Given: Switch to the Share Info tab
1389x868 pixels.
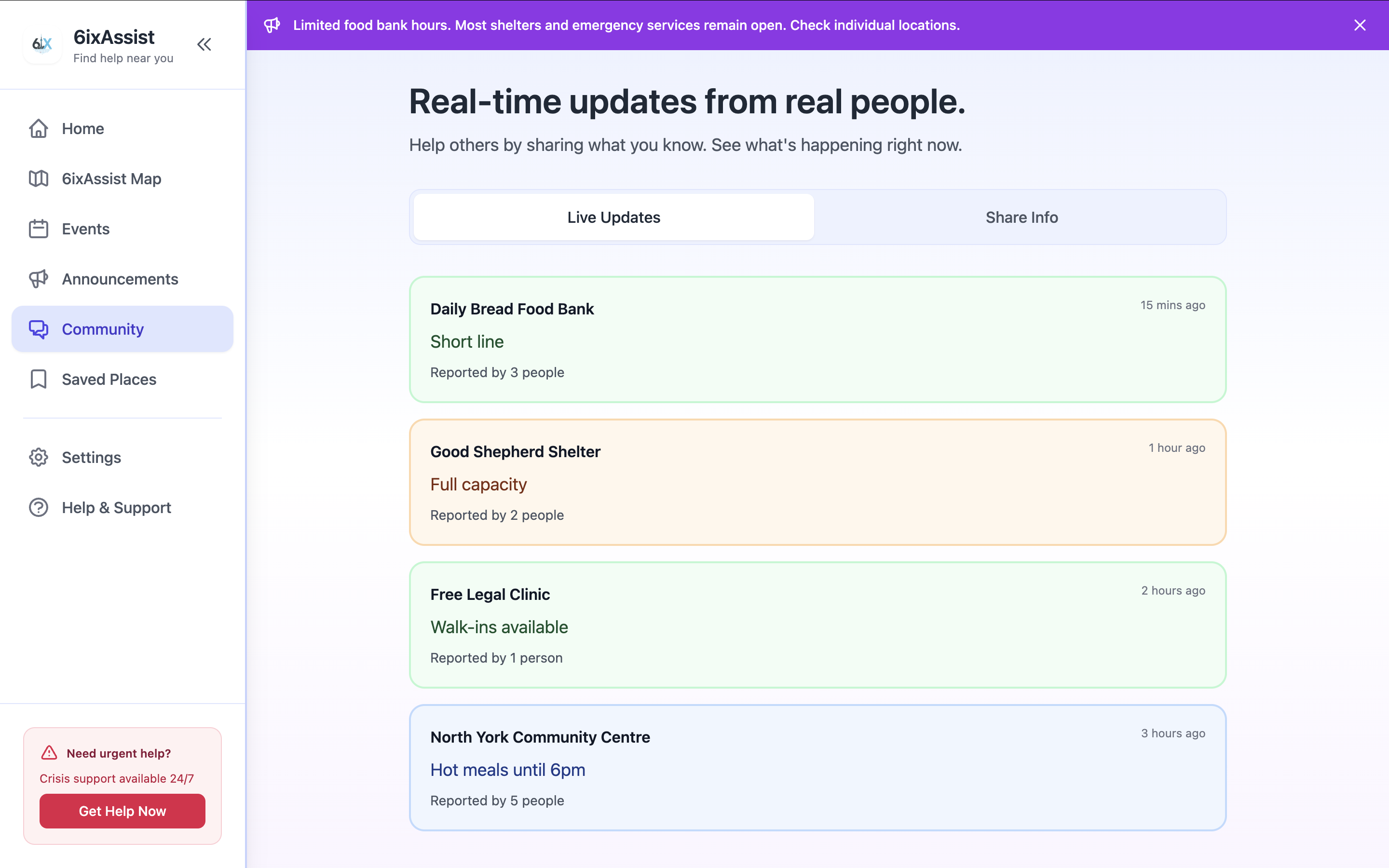Looking at the screenshot, I should pyautogui.click(x=1021, y=217).
